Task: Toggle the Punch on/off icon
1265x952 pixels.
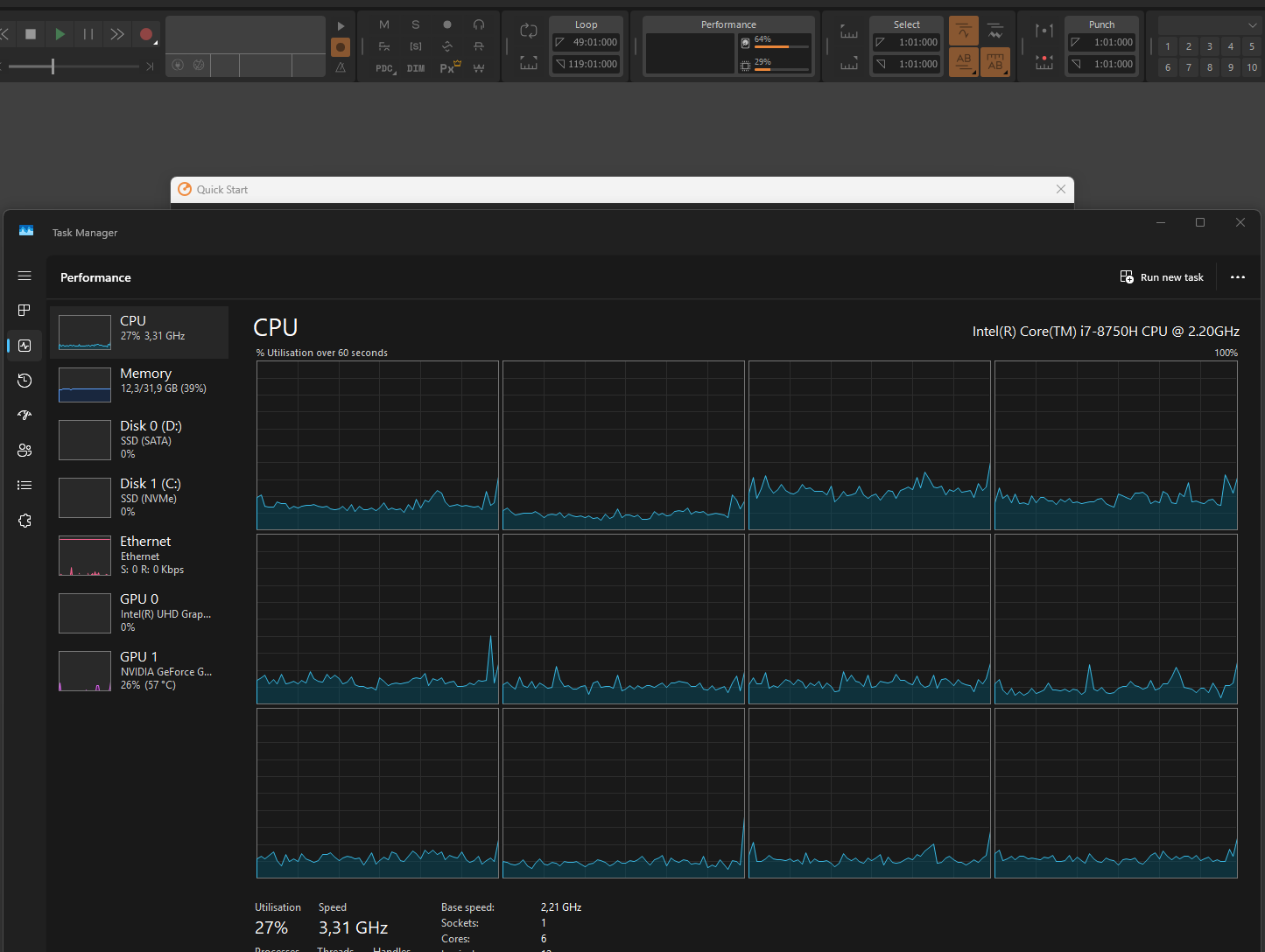Action: pos(1044,31)
